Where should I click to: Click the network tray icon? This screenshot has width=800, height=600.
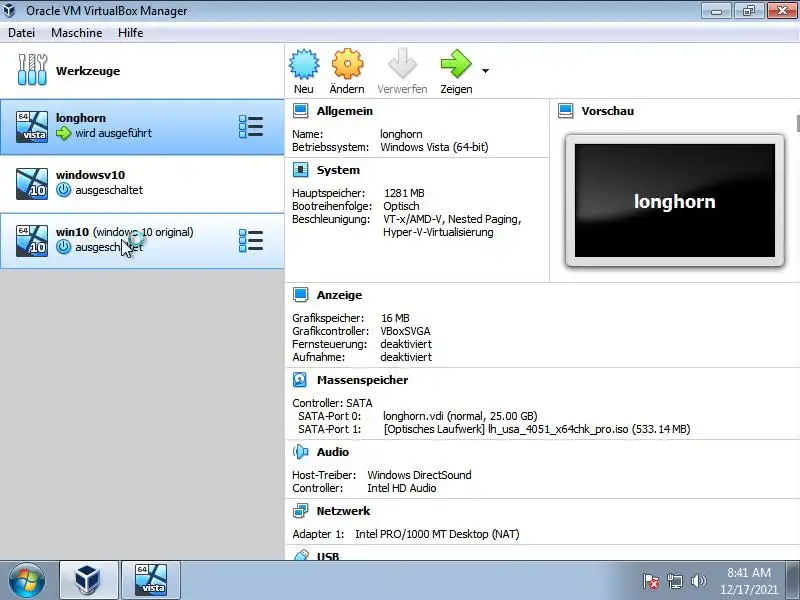(x=674, y=581)
